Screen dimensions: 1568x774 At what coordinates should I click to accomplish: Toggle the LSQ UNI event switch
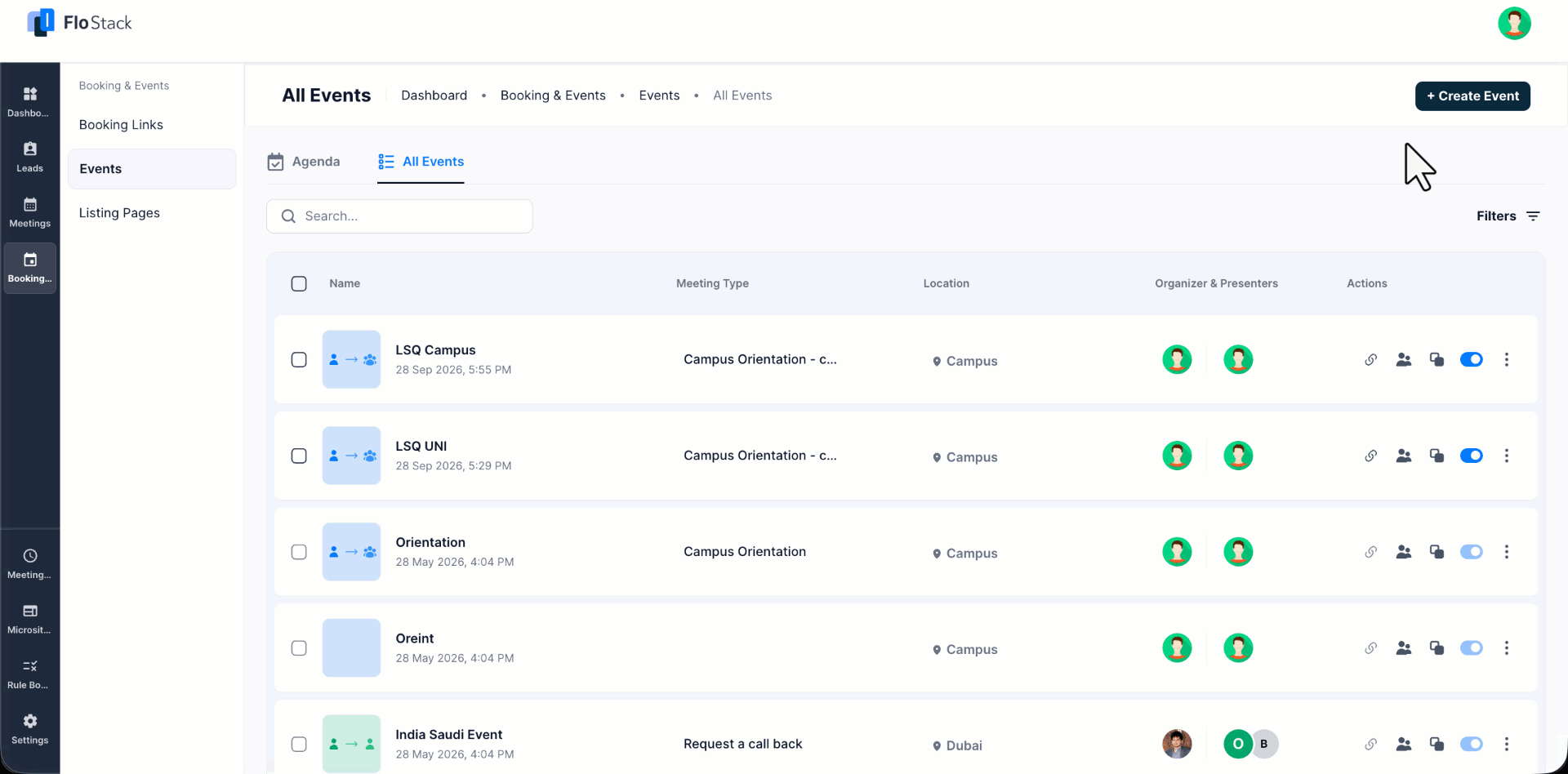coord(1472,456)
